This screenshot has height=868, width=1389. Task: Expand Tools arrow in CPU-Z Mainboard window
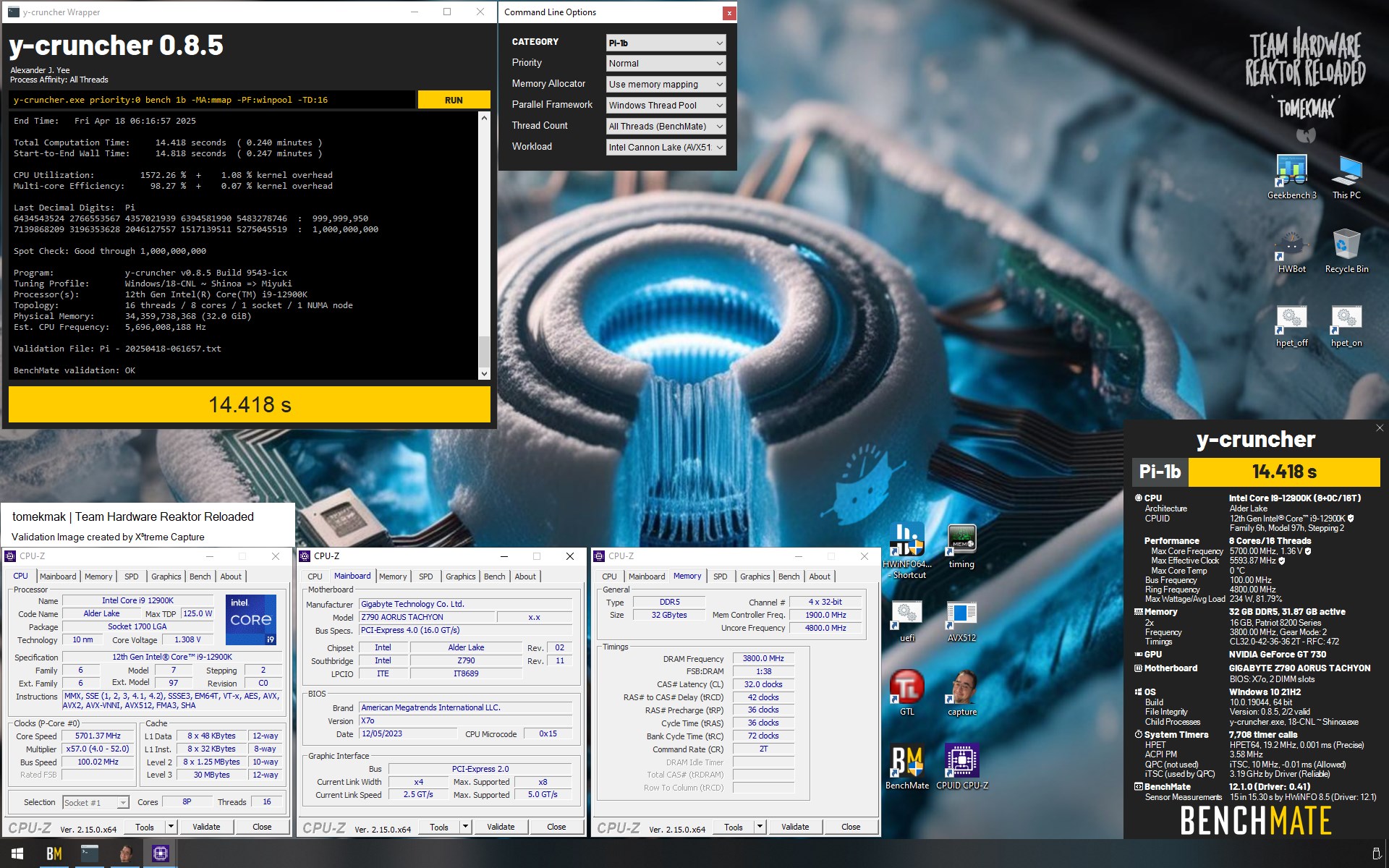466,827
